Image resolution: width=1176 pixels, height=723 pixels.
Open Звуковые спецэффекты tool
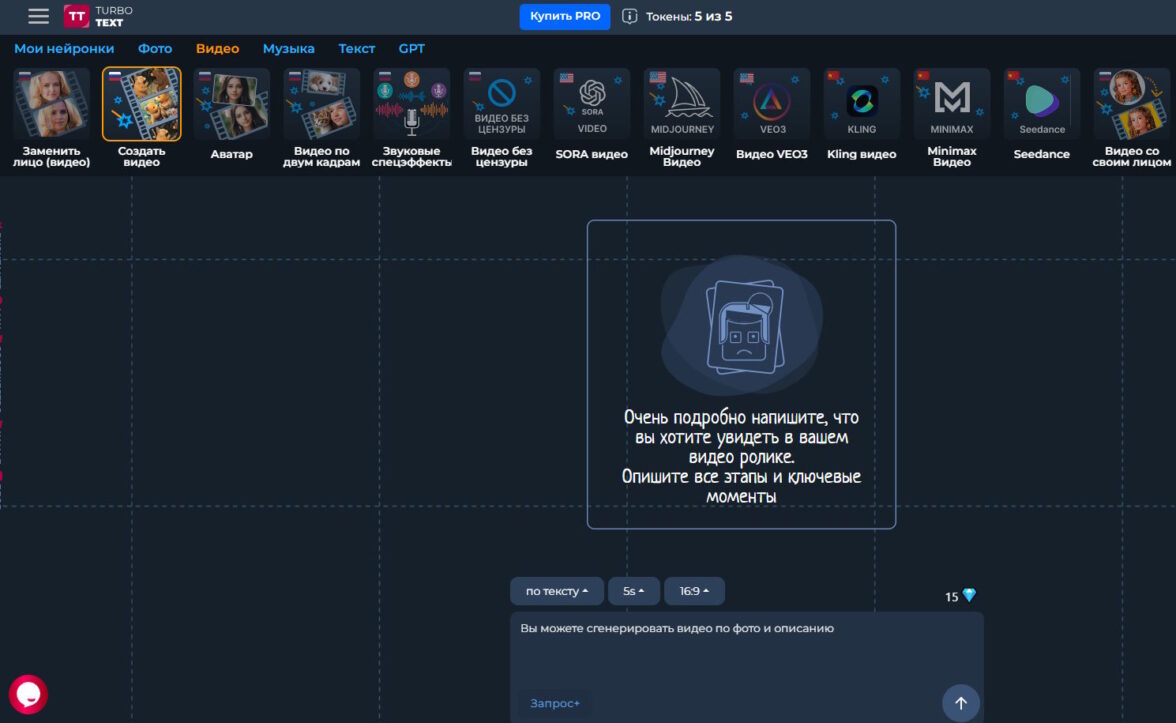(411, 115)
